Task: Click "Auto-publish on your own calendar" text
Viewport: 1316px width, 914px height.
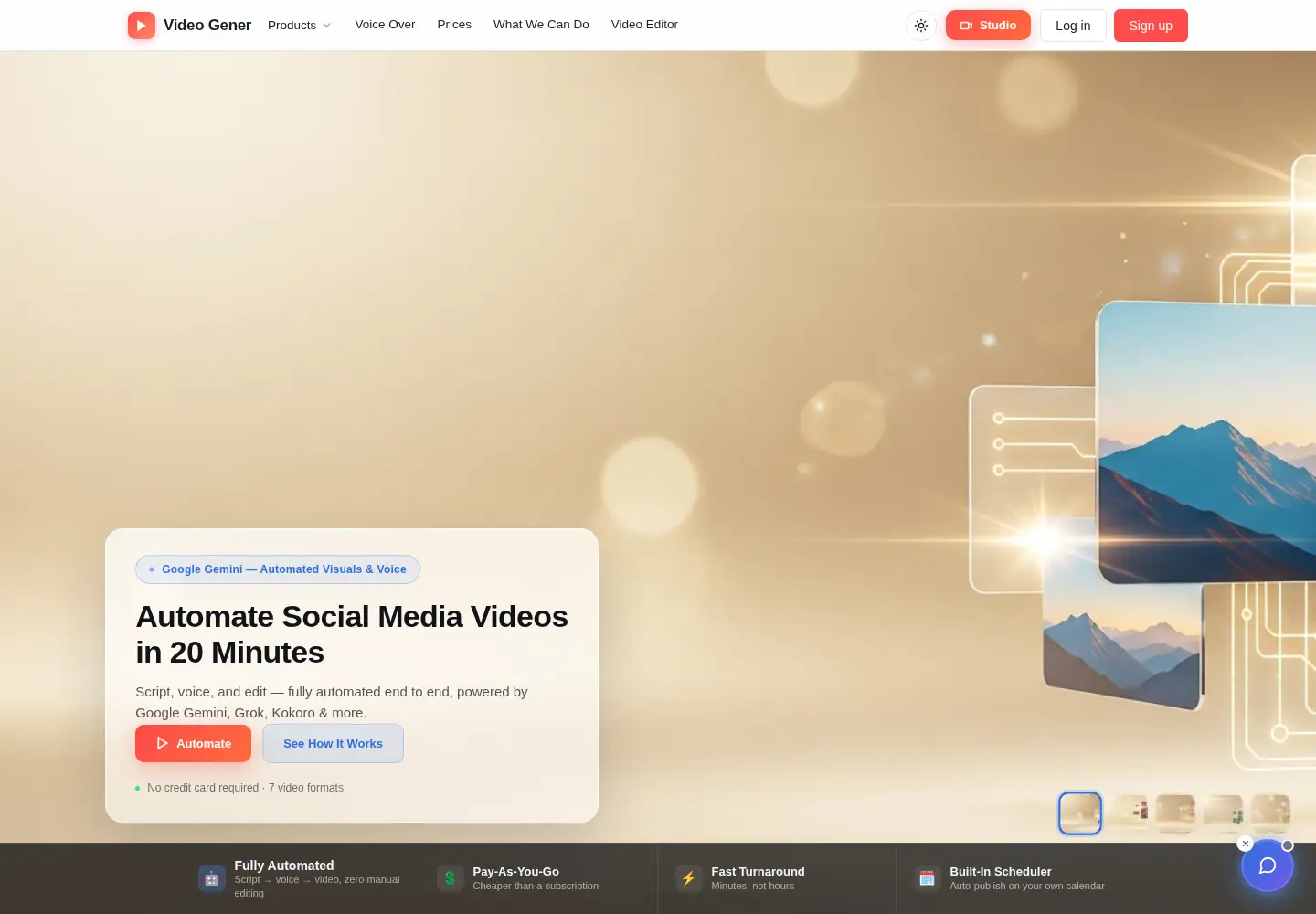Action: (x=1027, y=886)
